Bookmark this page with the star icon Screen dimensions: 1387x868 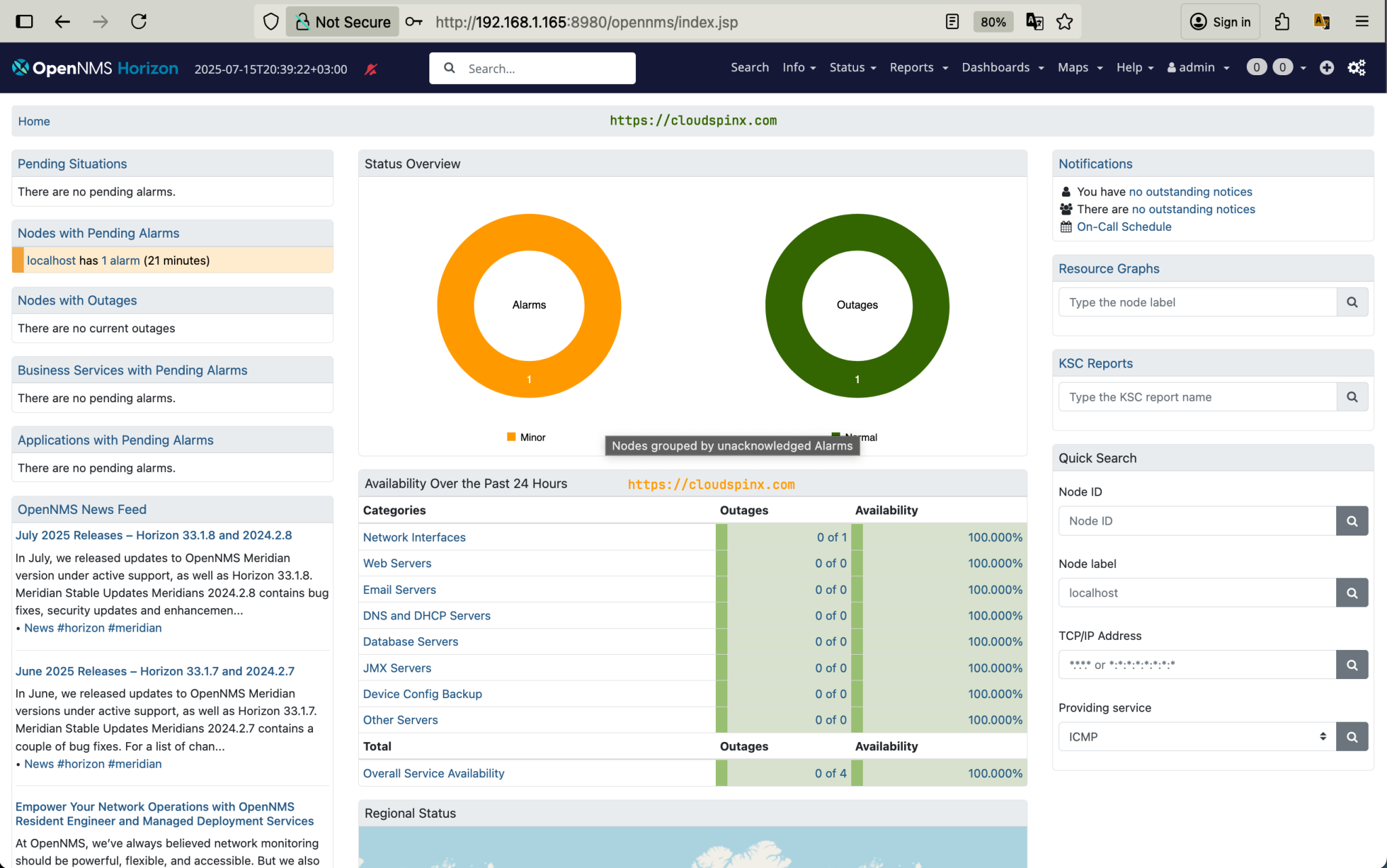coord(1065,22)
